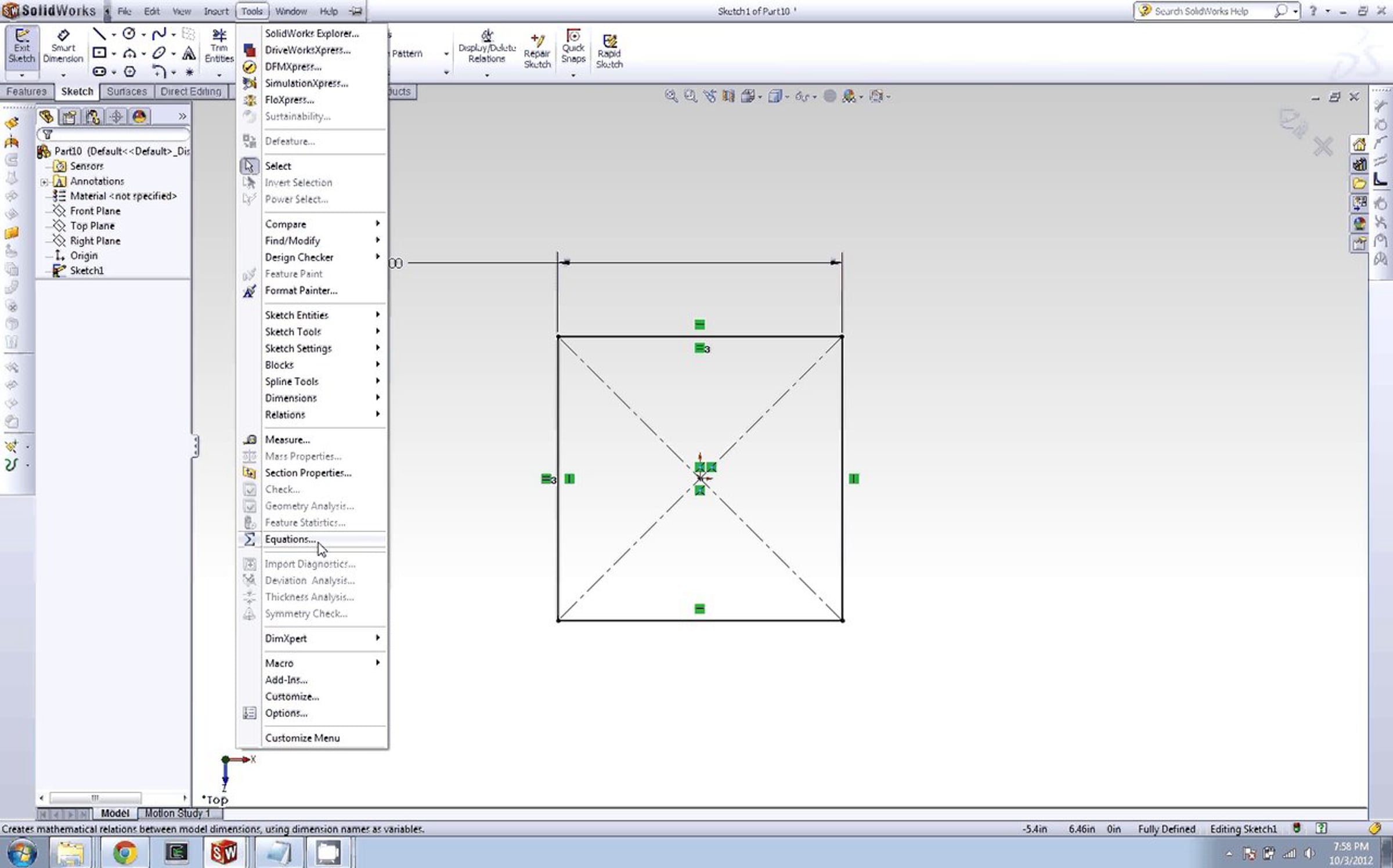This screenshot has height=868, width=1393.
Task: Select Origin in the feature tree
Action: 84,256
